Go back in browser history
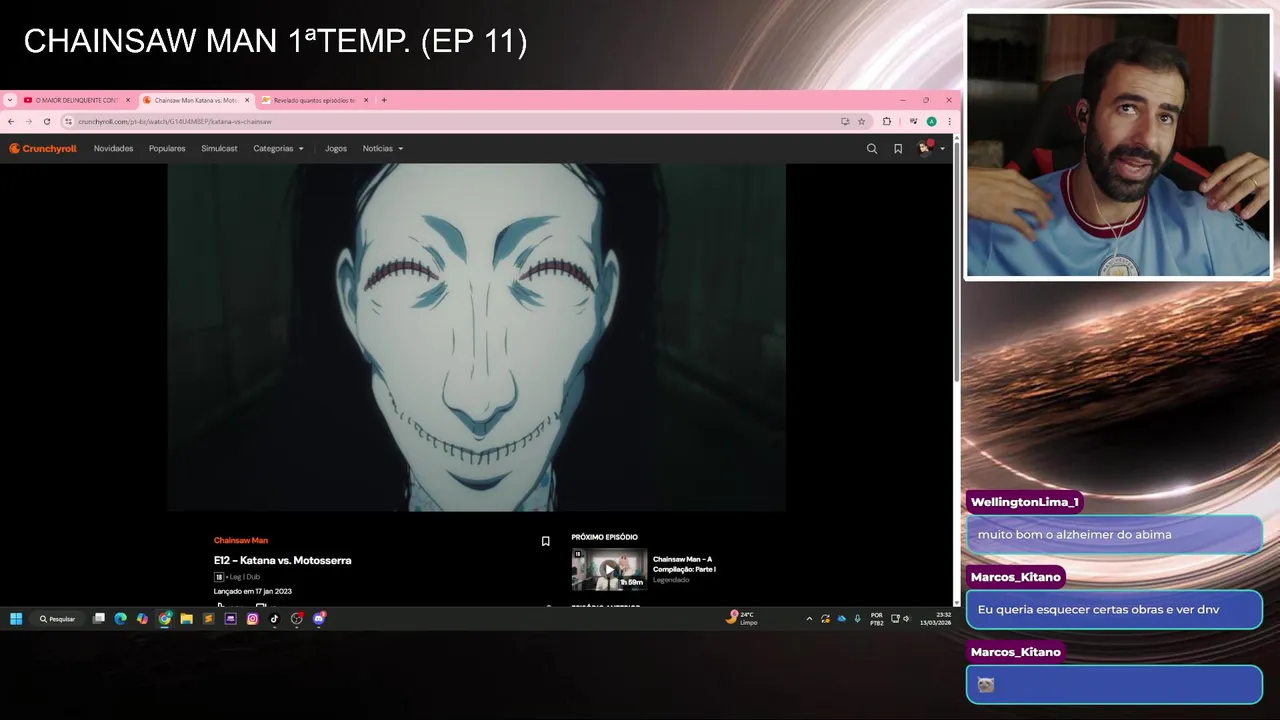The width and height of the screenshot is (1280, 720). pos(10,121)
